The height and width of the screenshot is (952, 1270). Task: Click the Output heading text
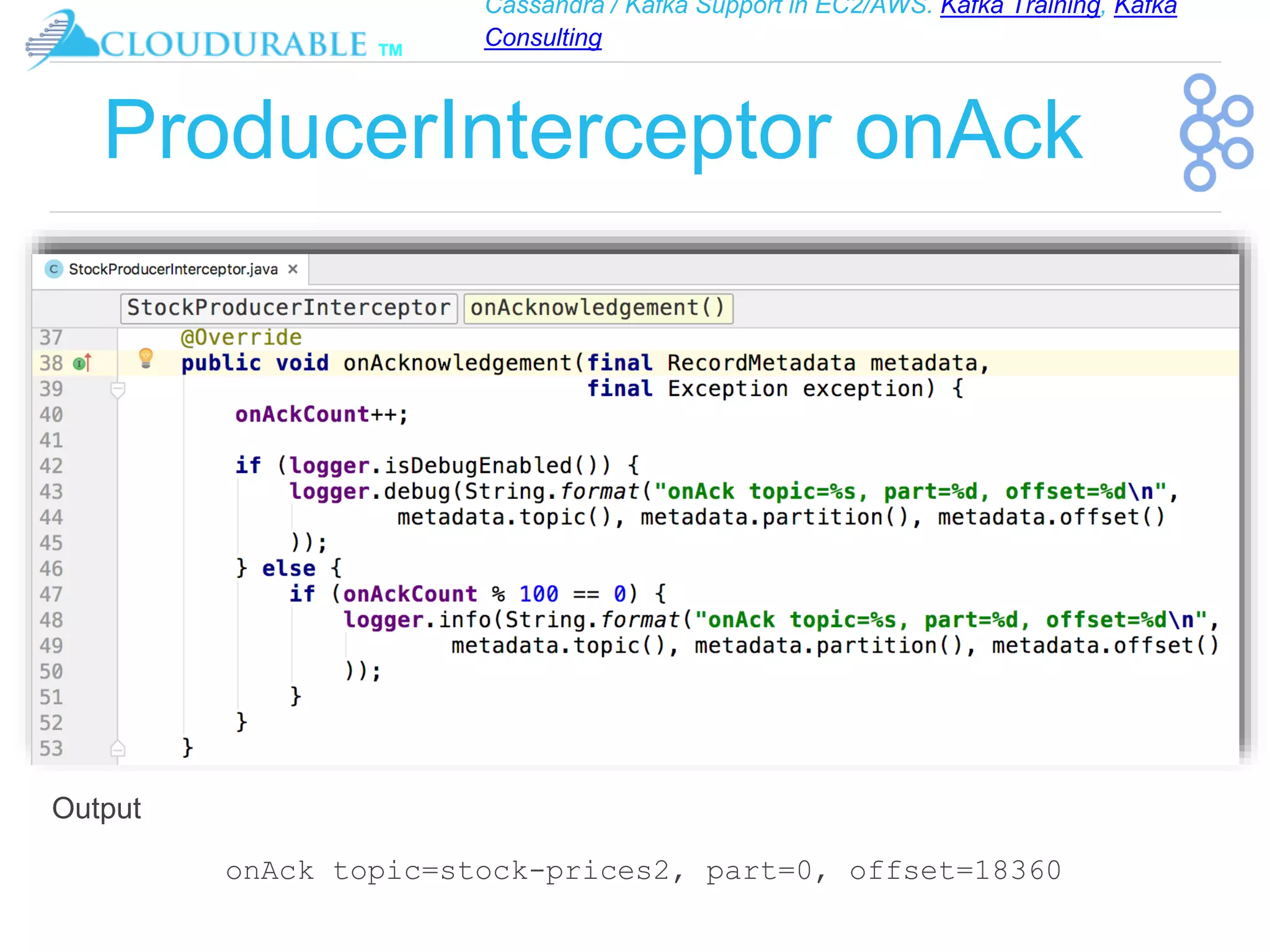96,808
